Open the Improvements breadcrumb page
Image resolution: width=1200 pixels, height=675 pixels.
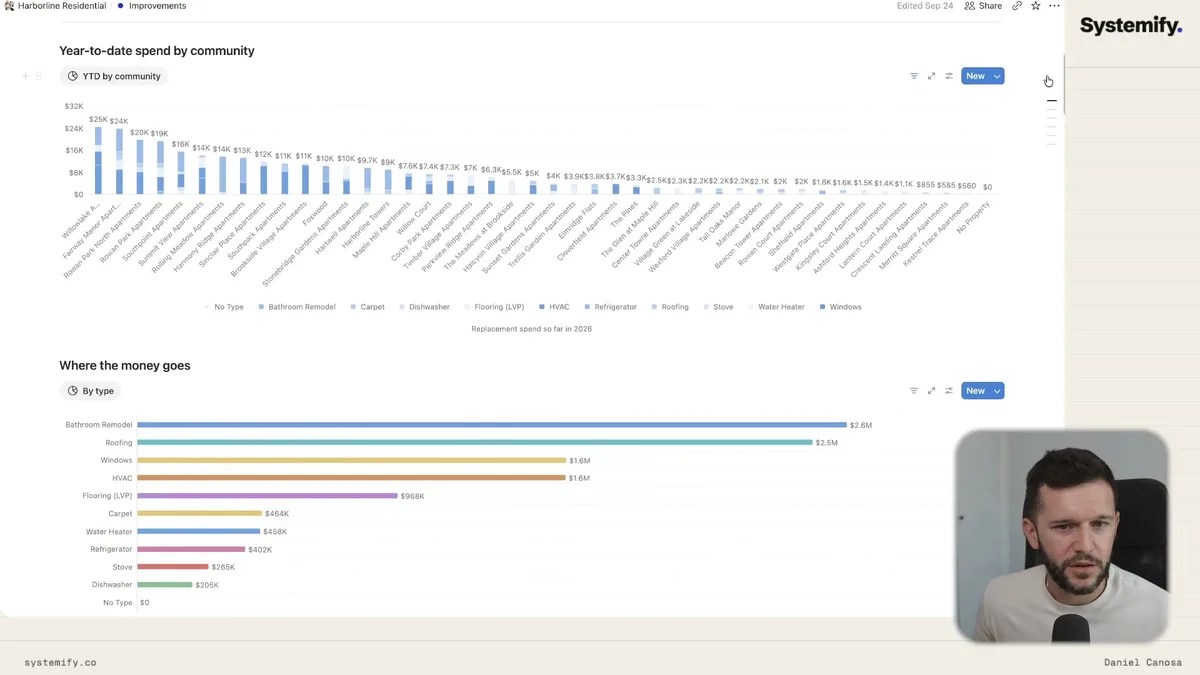click(x=151, y=6)
